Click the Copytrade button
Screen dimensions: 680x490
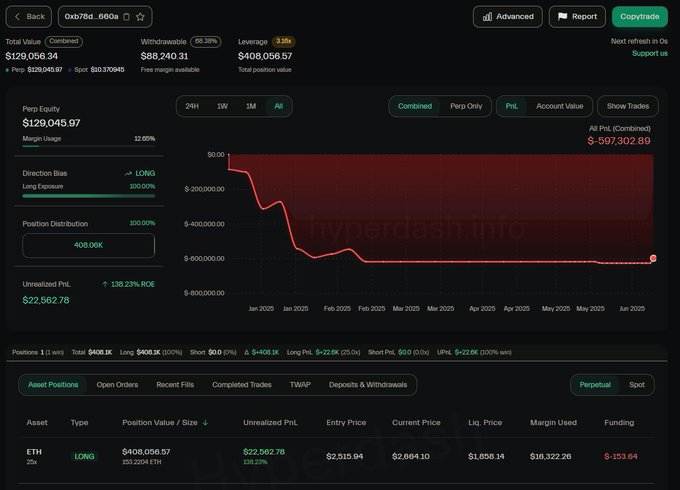pyautogui.click(x=640, y=16)
